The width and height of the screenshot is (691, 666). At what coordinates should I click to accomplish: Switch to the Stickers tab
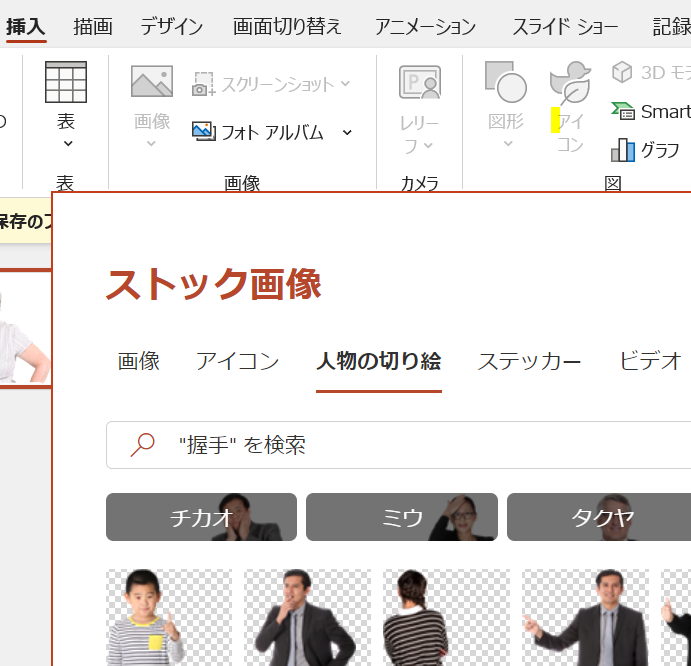(529, 361)
